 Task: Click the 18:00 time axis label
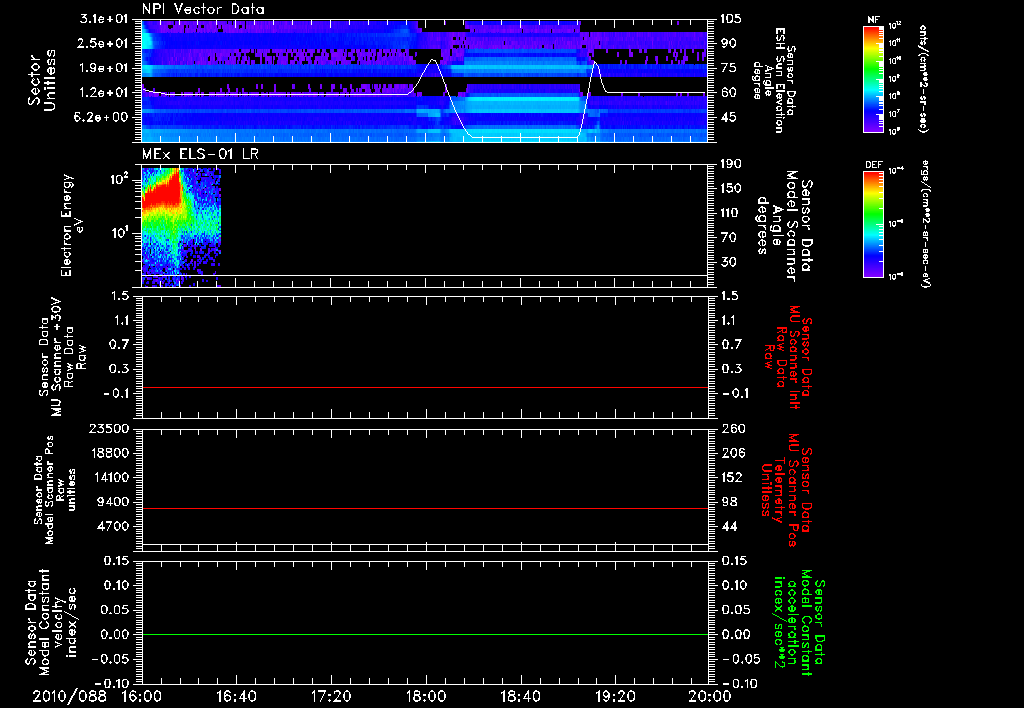pos(426,696)
